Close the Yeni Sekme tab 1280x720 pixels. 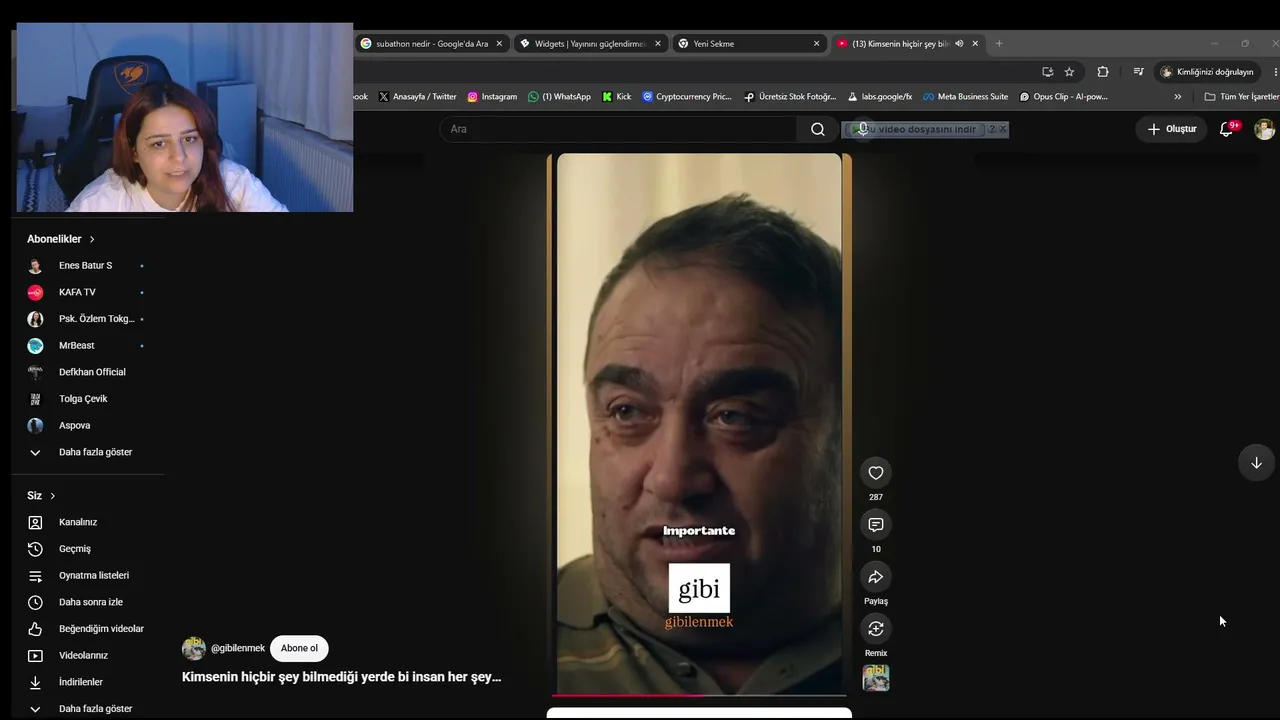point(816,44)
